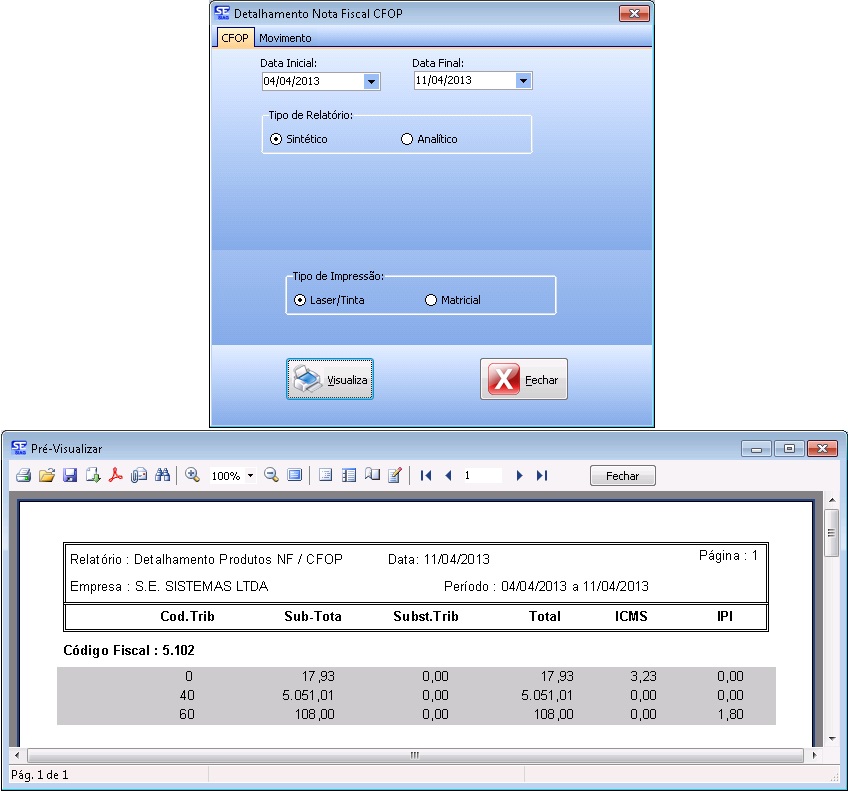Click the Visualiza button
This screenshot has width=848, height=792.
pyautogui.click(x=330, y=380)
